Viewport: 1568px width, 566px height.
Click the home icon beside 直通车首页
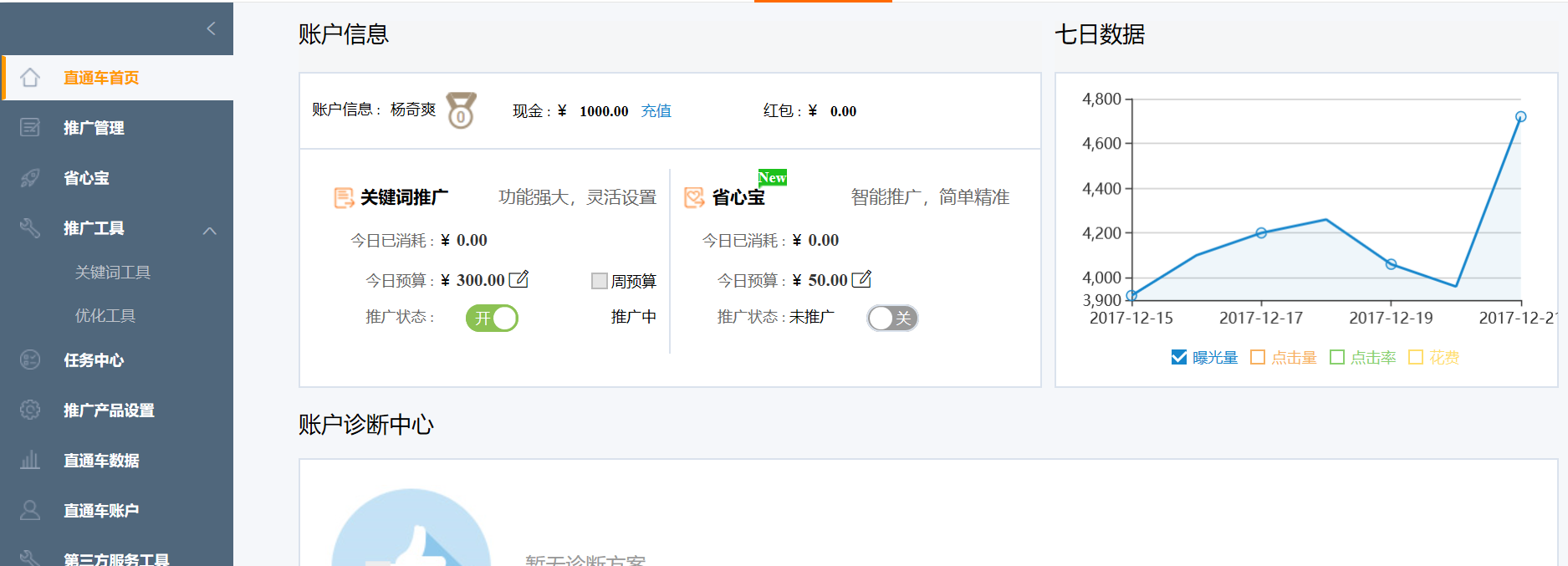click(x=30, y=78)
